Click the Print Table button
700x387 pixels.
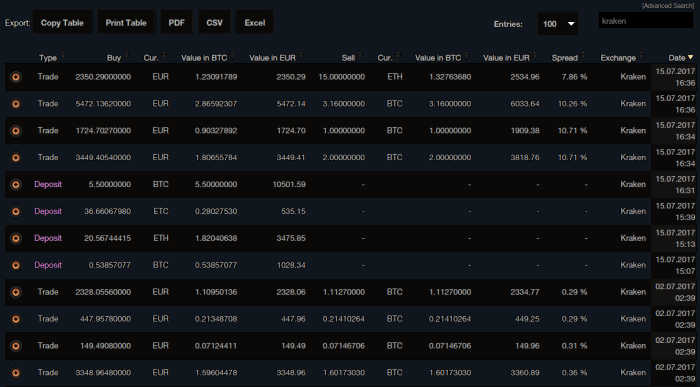tap(126, 23)
